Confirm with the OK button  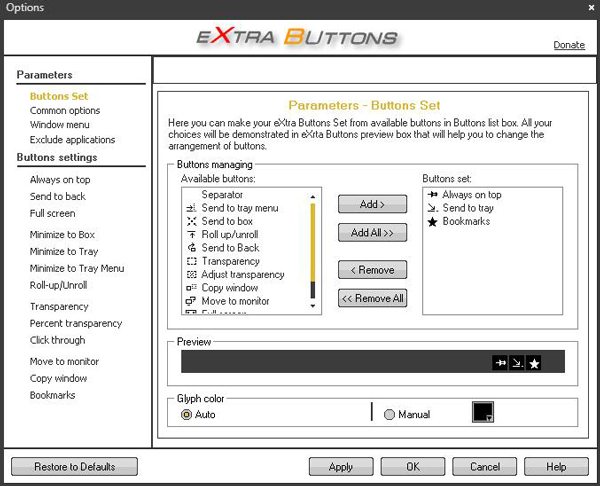pyautogui.click(x=413, y=466)
